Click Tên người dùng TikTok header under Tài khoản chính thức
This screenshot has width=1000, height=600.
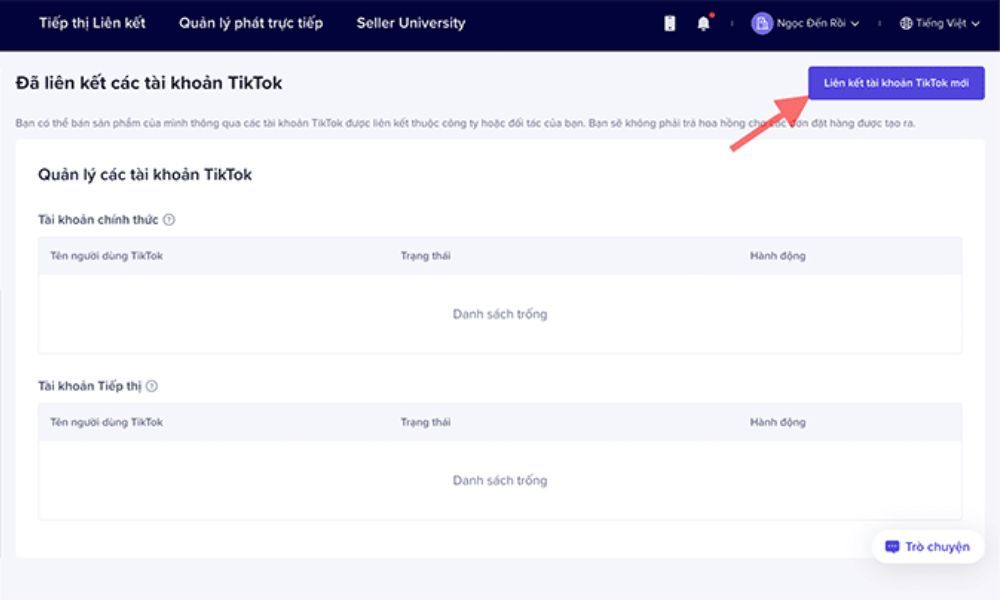(107, 256)
